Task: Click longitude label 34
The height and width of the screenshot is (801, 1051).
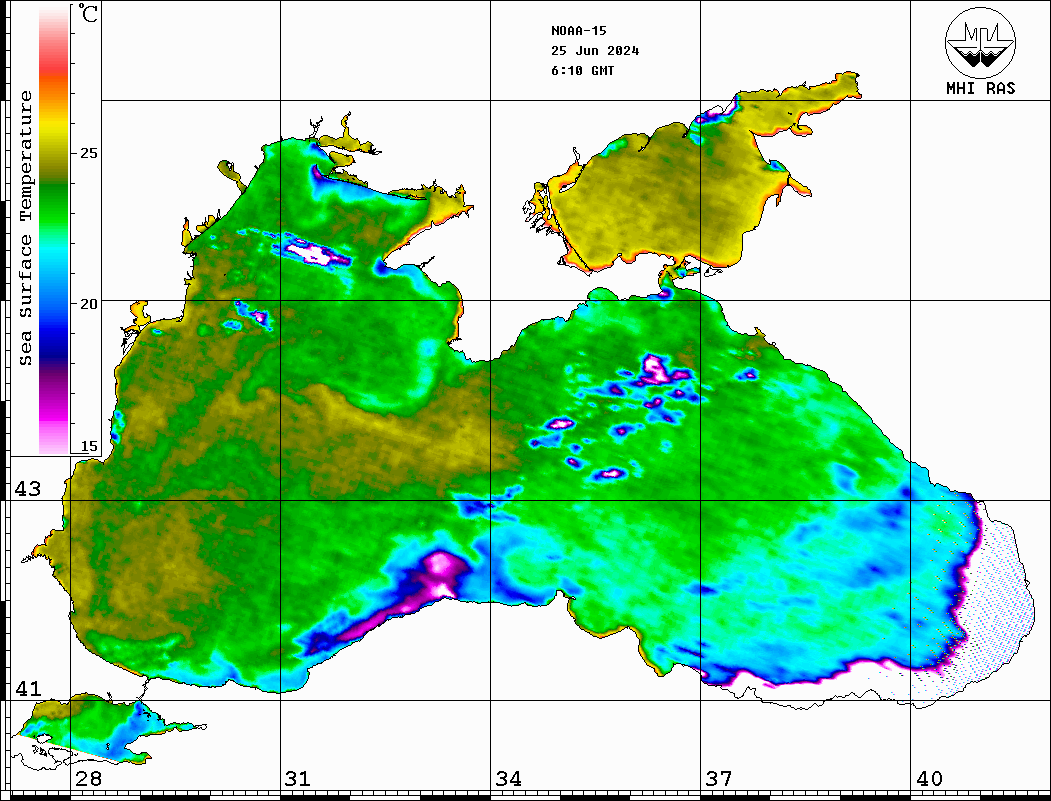Action: [x=509, y=779]
